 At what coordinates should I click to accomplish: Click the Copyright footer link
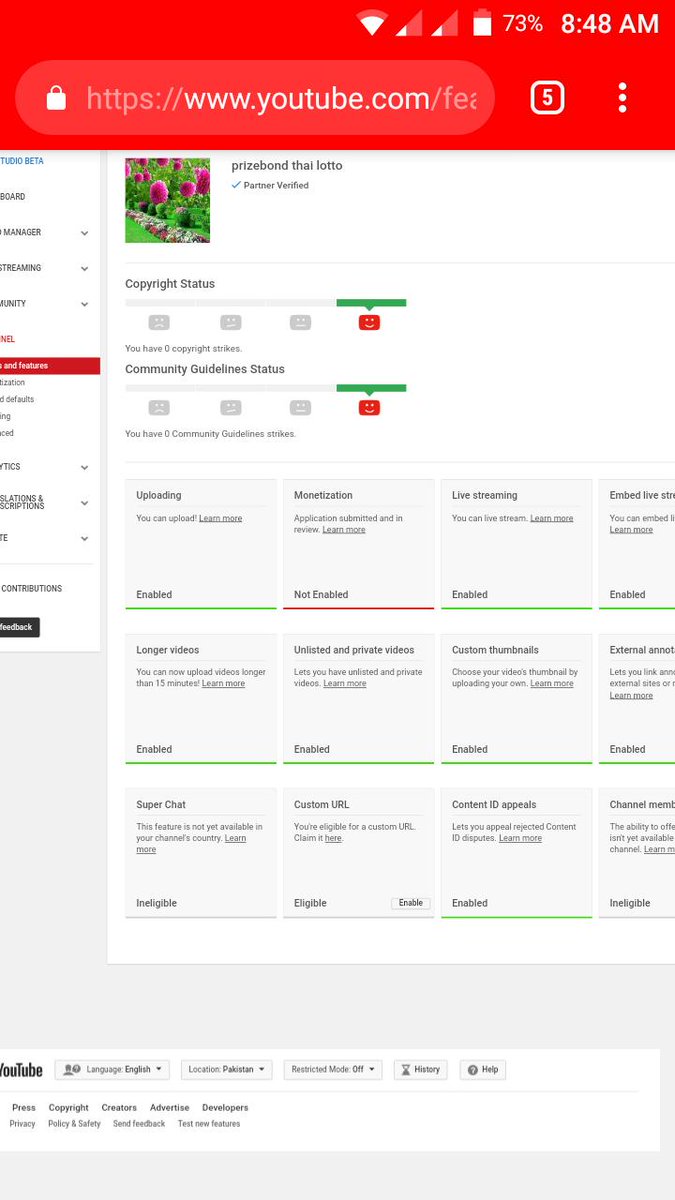point(69,1108)
